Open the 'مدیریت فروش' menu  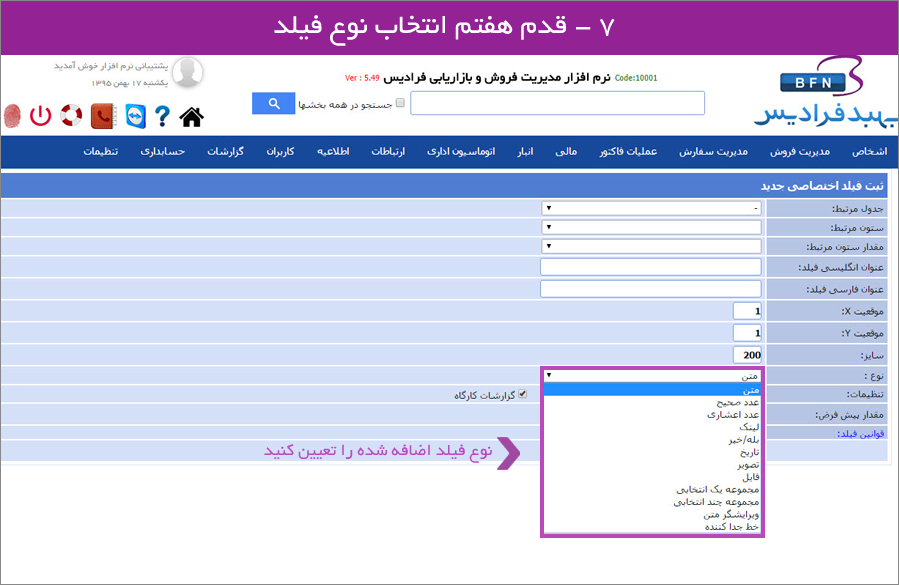pos(800,151)
